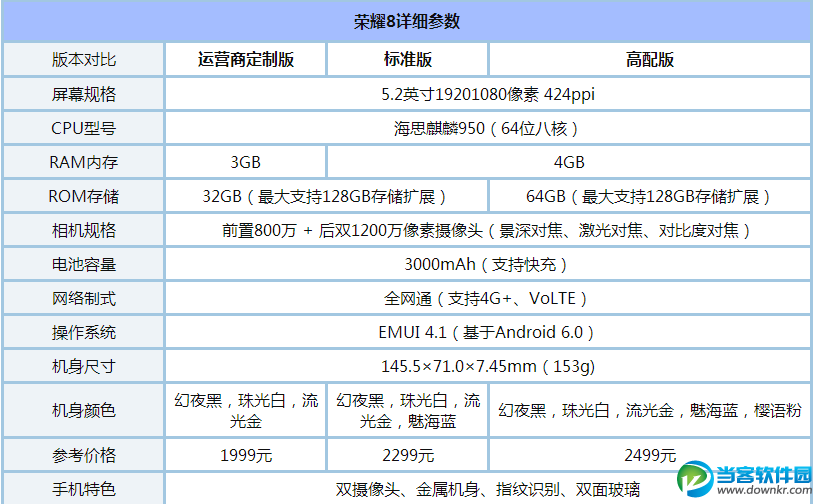Screen dimensions: 813x504
Task: Click the 2499元 price cell
Action: [x=650, y=455]
